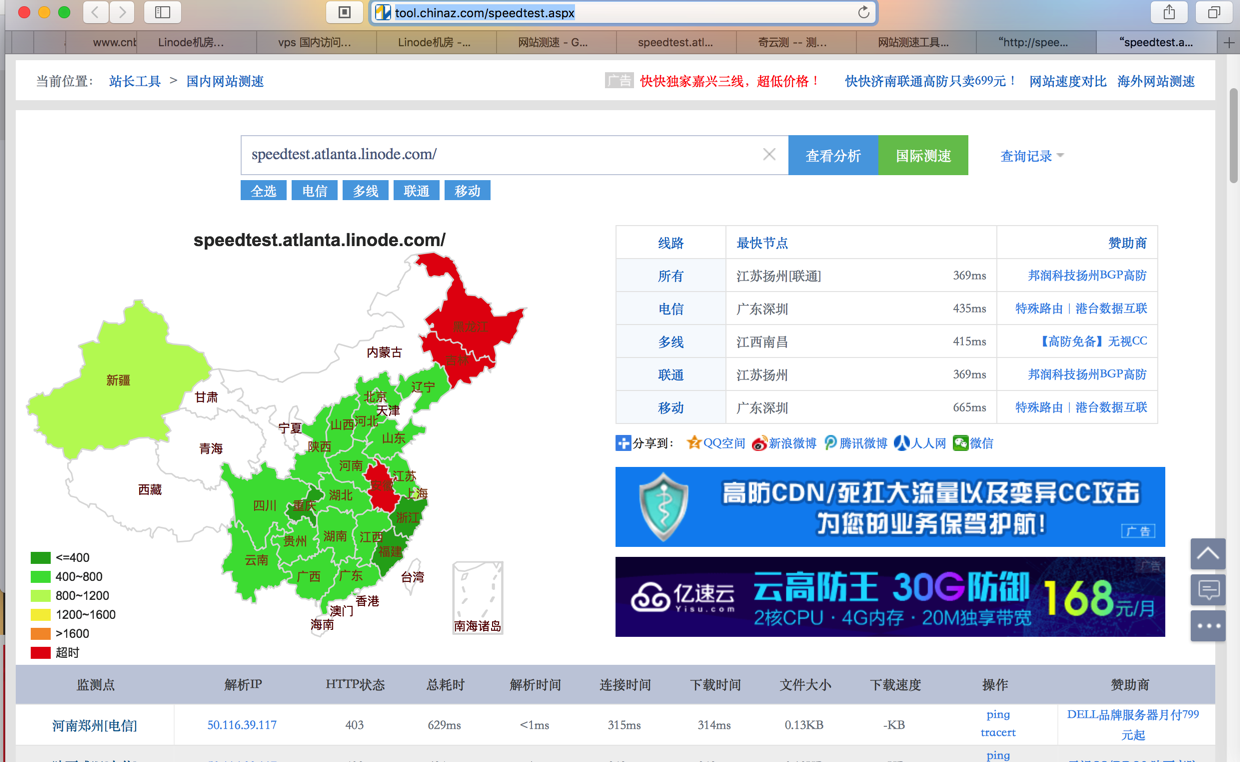Image resolution: width=1240 pixels, height=762 pixels.
Task: Click the 总耗时 column header
Action: [445, 685]
